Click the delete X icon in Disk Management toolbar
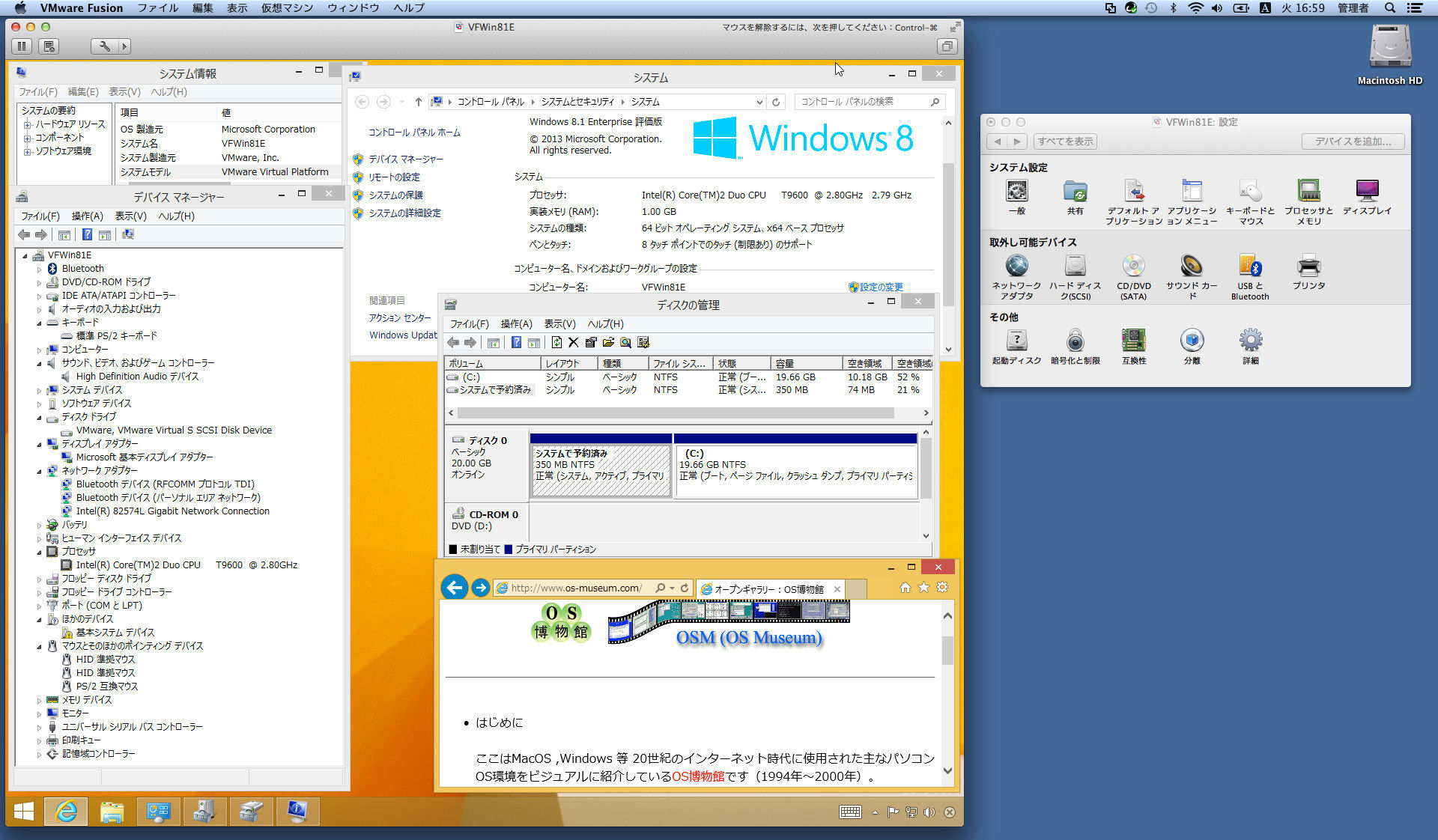 pos(573,343)
